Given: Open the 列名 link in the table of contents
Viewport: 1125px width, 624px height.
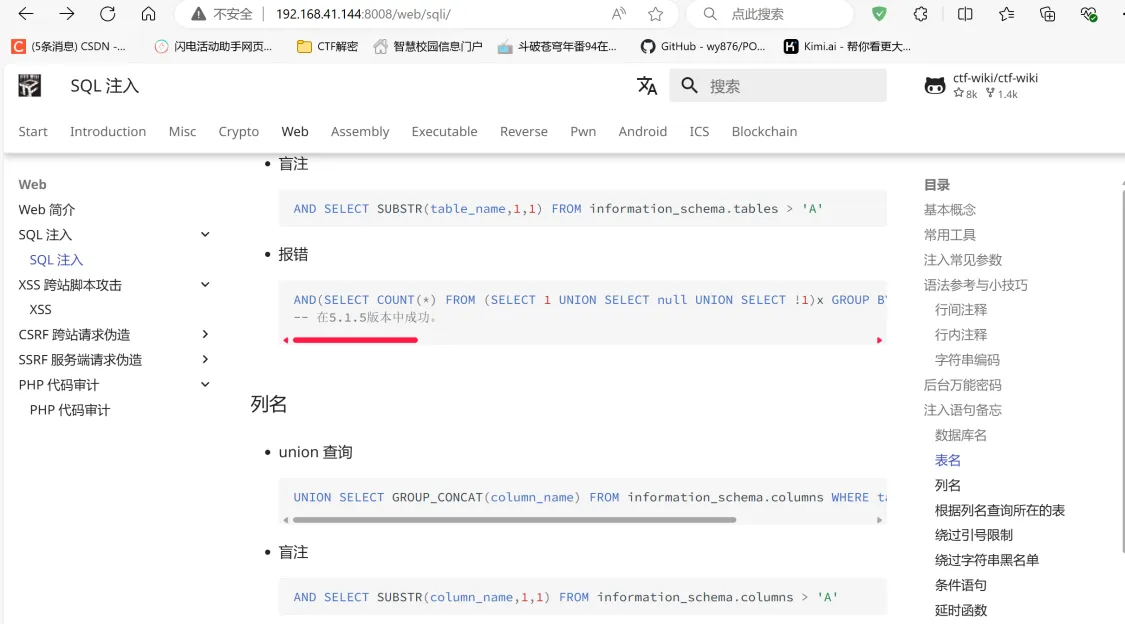Looking at the screenshot, I should (947, 485).
